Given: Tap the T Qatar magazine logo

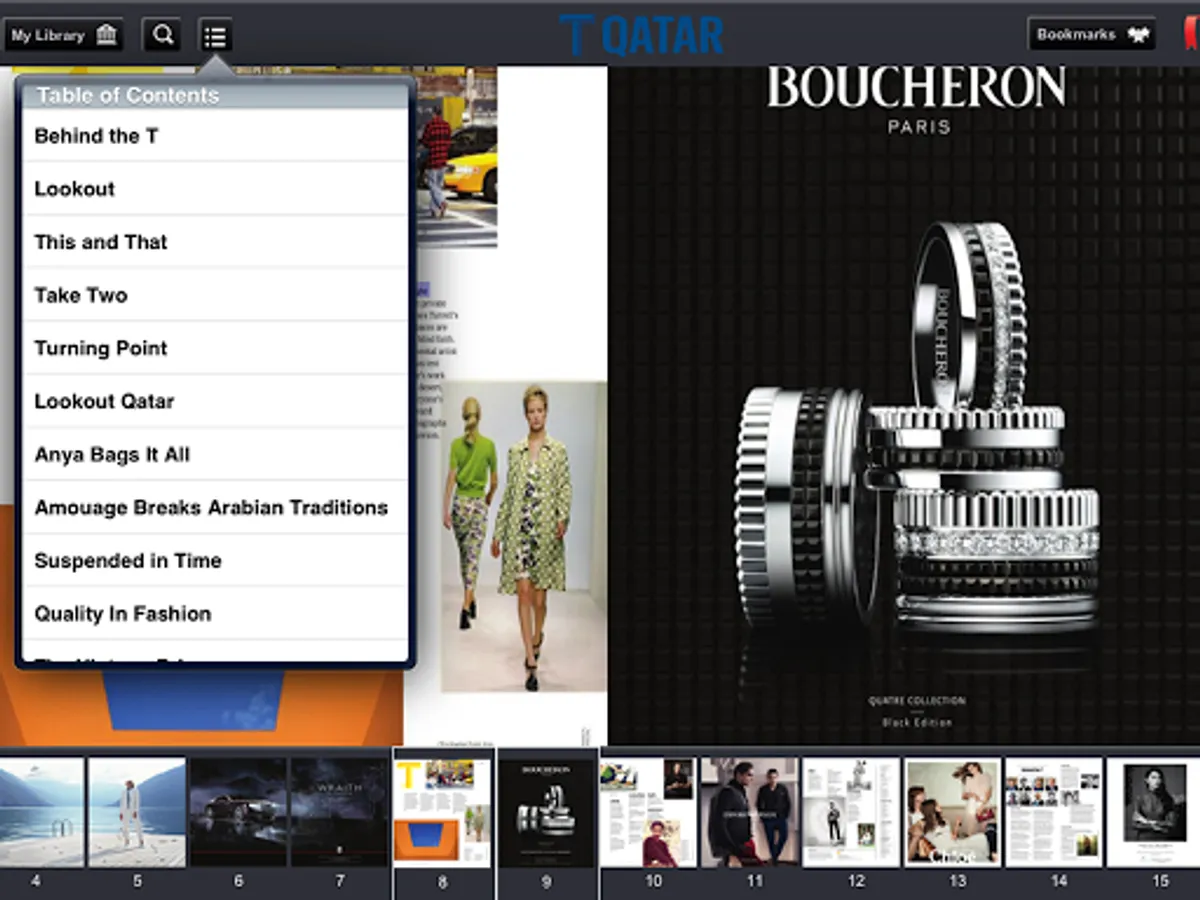Looking at the screenshot, I should 641,35.
